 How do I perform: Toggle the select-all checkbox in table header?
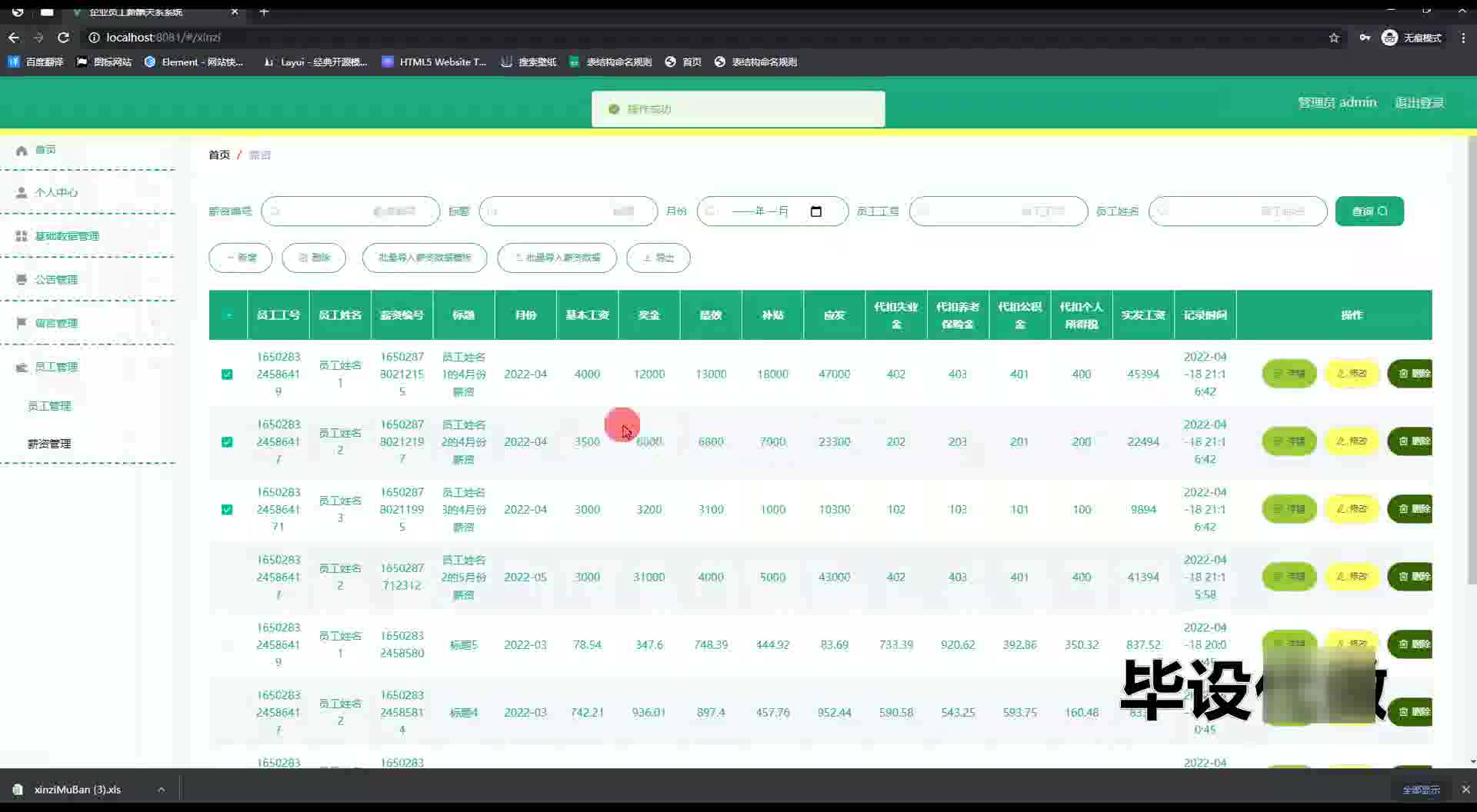228,315
